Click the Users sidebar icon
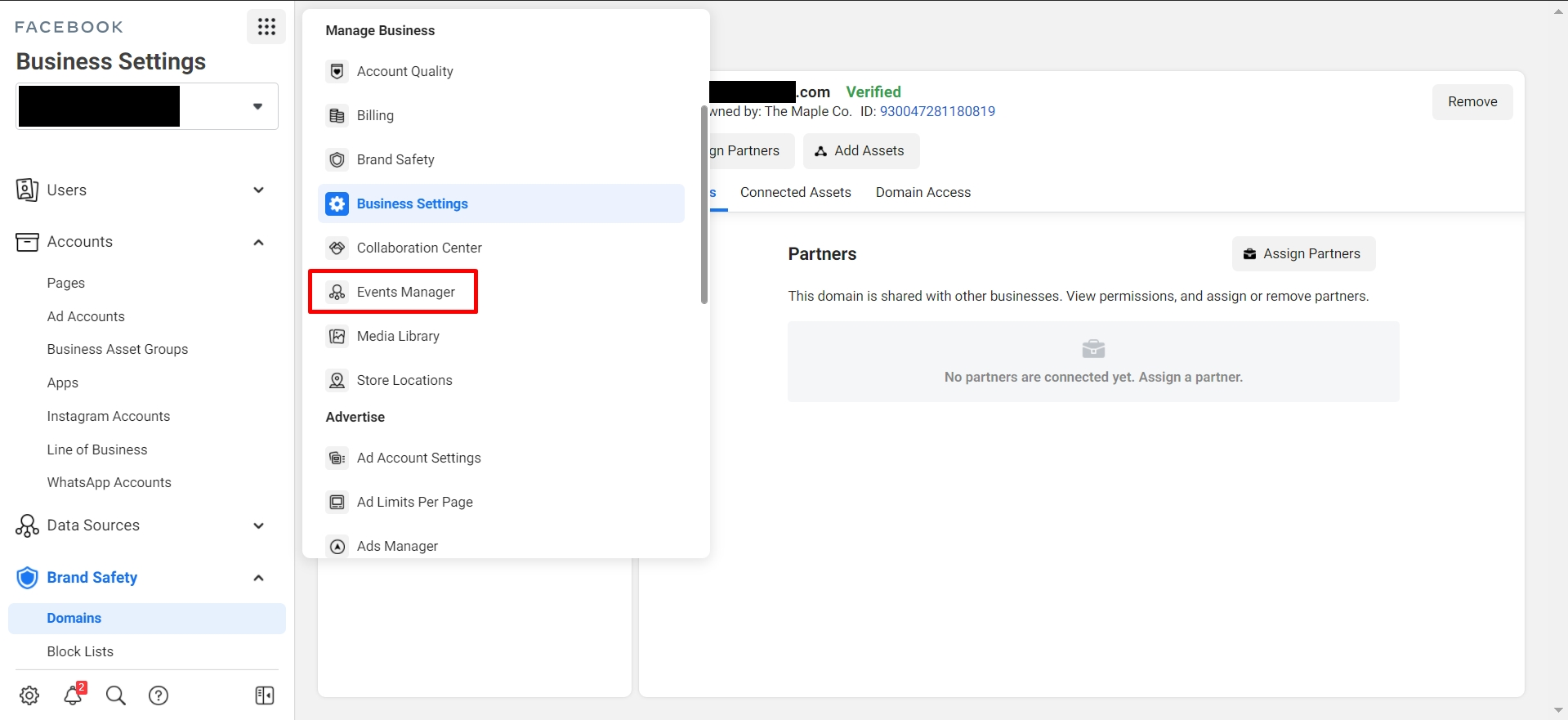 pos(27,190)
